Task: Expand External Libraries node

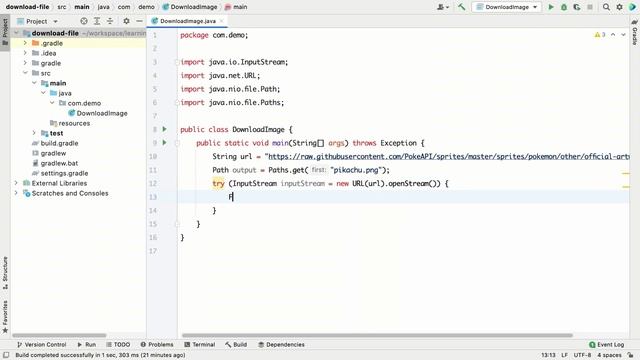Action: click(16, 183)
